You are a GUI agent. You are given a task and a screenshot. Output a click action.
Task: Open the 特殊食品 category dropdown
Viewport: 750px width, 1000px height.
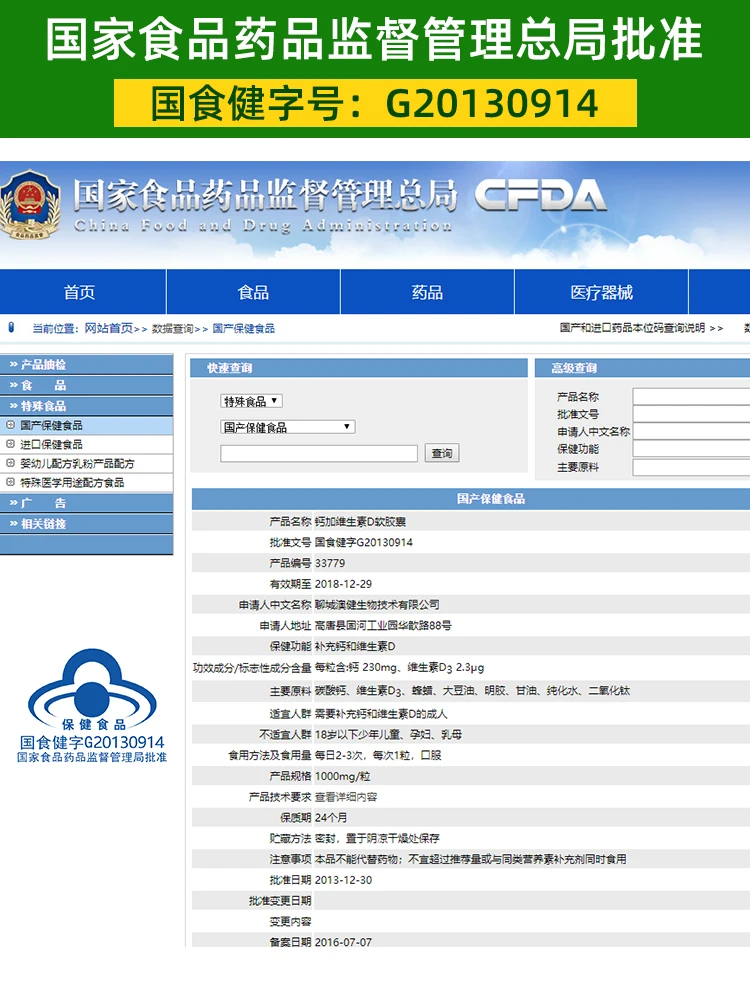[x=251, y=401]
